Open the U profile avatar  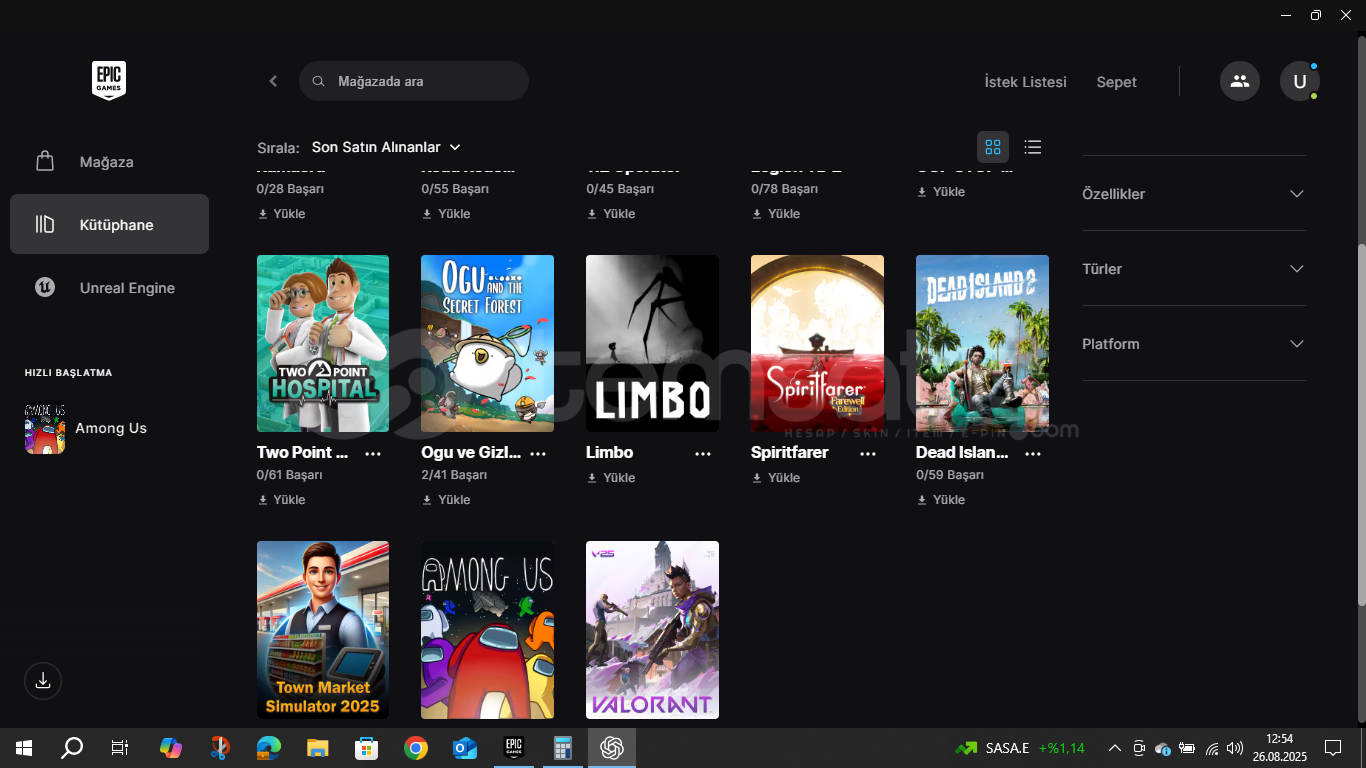(x=1300, y=81)
